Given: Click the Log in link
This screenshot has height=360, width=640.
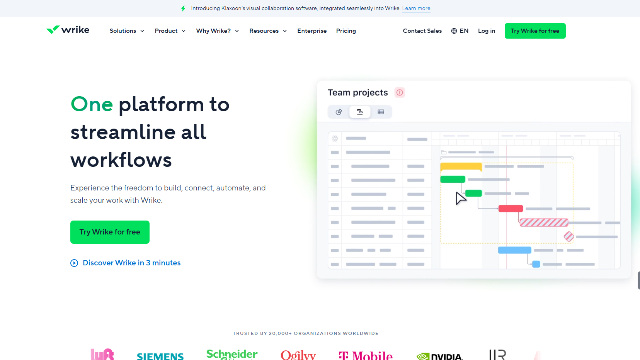Looking at the screenshot, I should pyautogui.click(x=486, y=31).
